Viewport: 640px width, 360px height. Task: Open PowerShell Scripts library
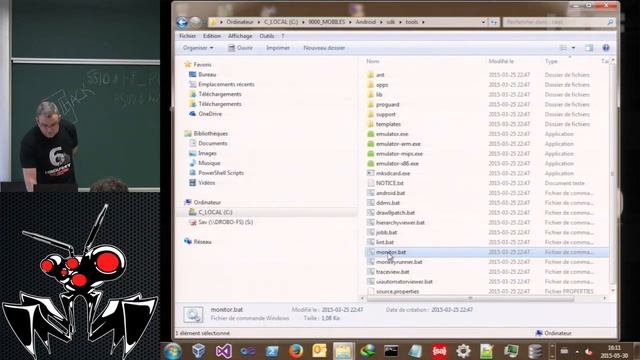coord(221,173)
